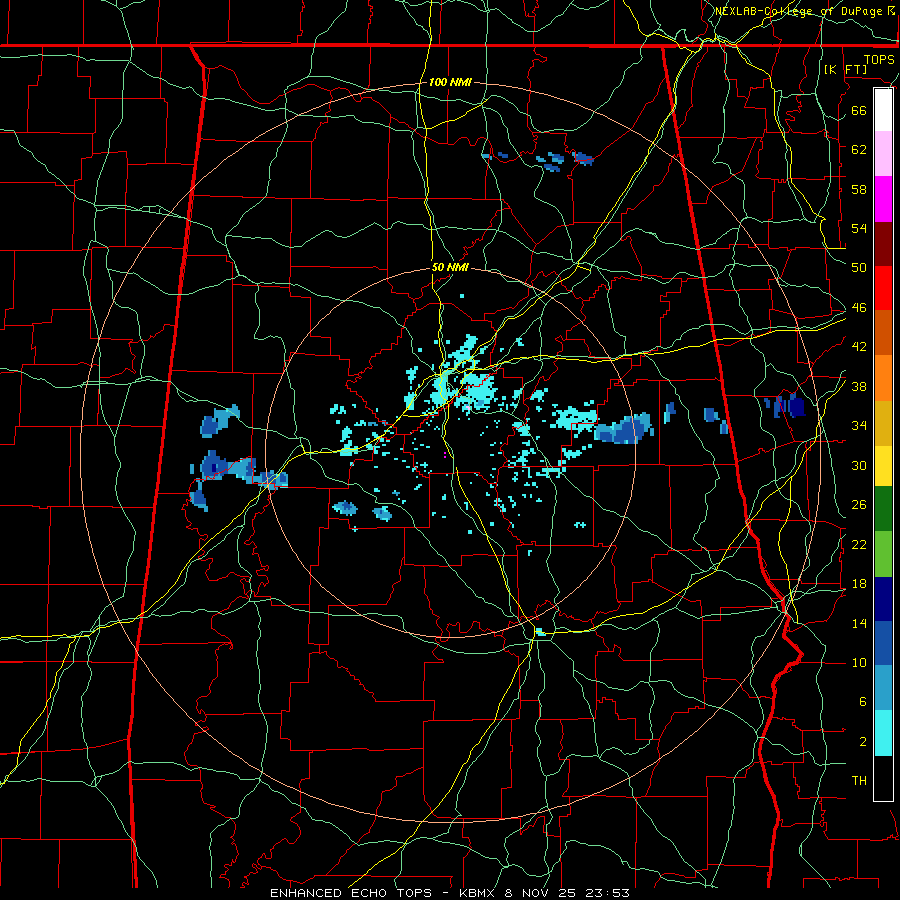Click the 'KBMX' radar site identifier
Viewport: 900px width, 900px height.
pos(479,893)
